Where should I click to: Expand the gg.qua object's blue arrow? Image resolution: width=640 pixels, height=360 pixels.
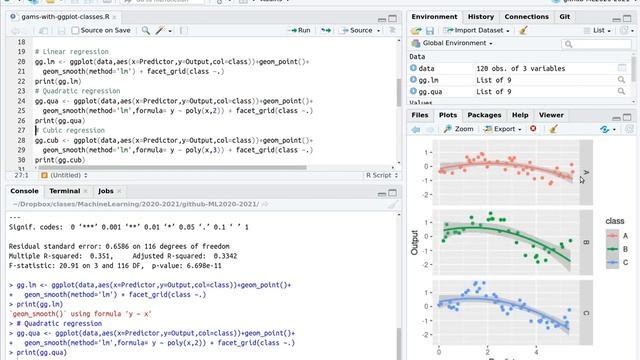413,91
